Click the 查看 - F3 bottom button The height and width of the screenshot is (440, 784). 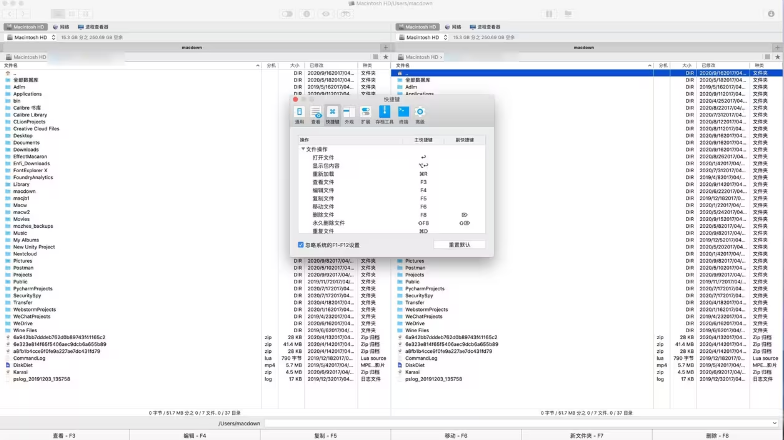pyautogui.click(x=64, y=436)
